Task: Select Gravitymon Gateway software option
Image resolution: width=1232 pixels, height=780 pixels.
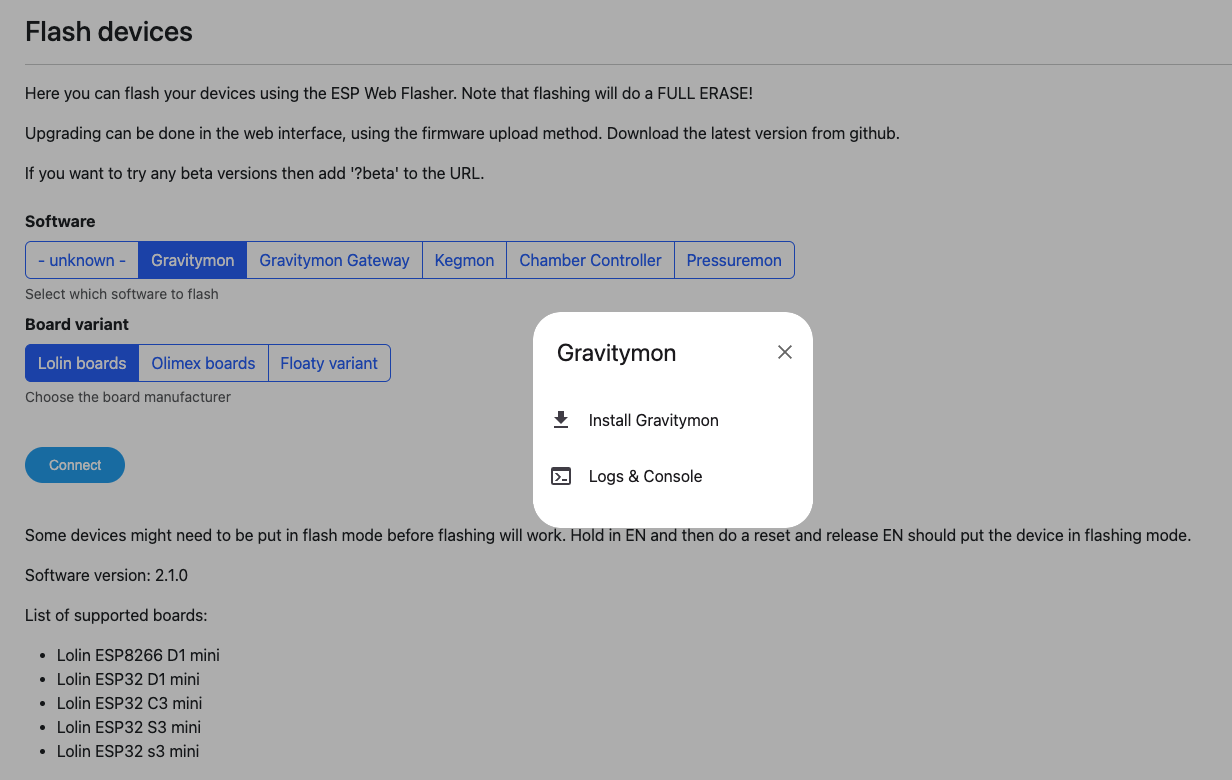Action: pyautogui.click(x=334, y=260)
